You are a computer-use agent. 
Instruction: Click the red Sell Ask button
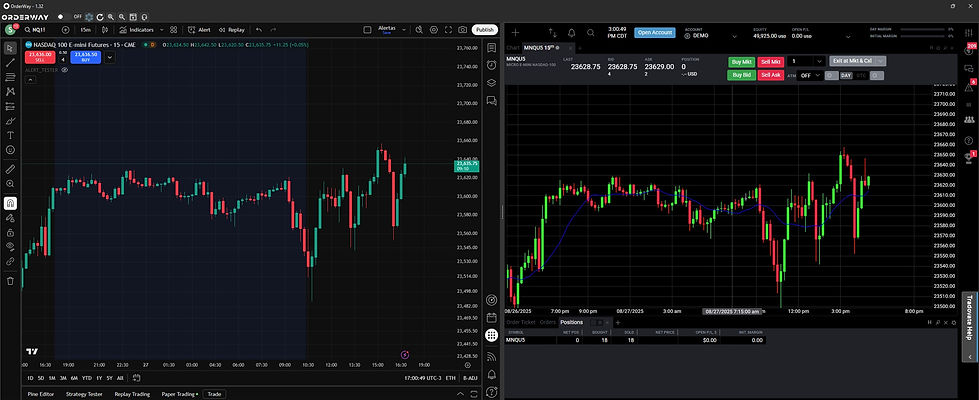[770, 75]
